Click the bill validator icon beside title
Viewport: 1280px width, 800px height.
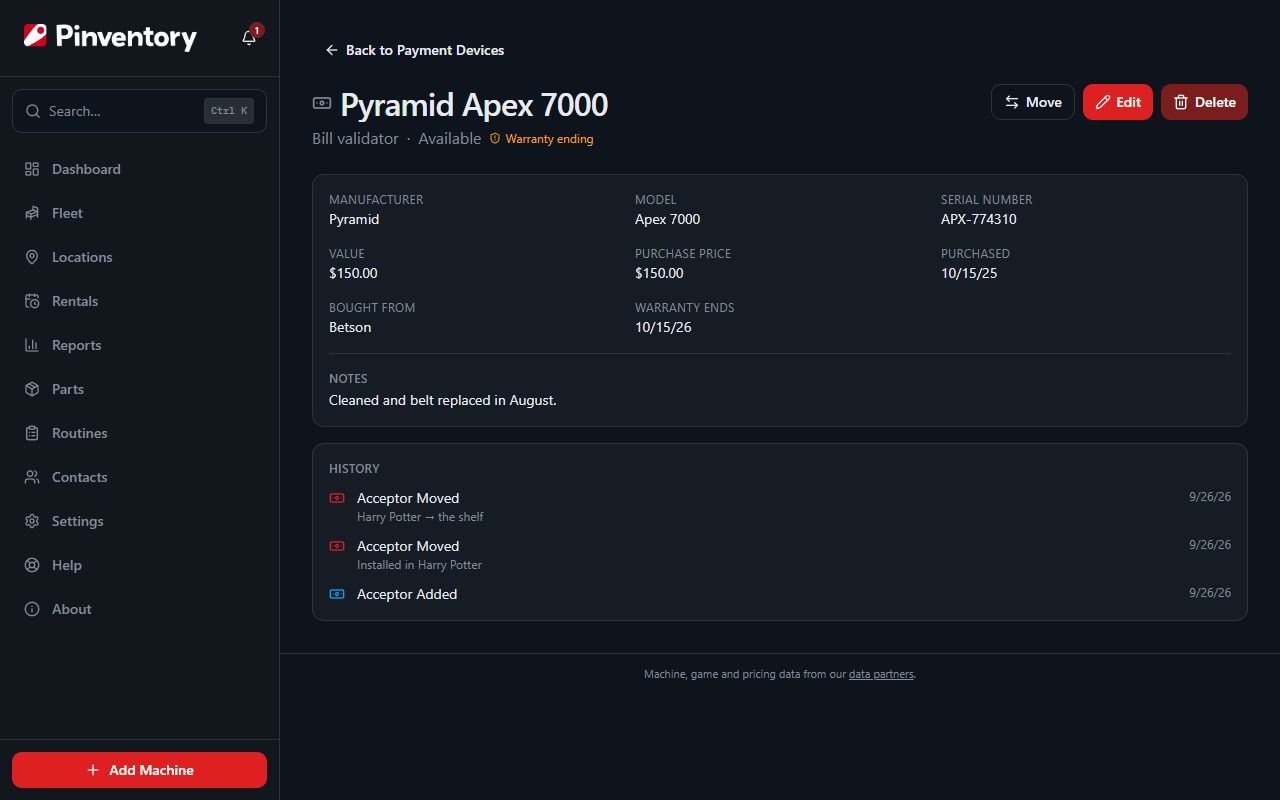[322, 103]
